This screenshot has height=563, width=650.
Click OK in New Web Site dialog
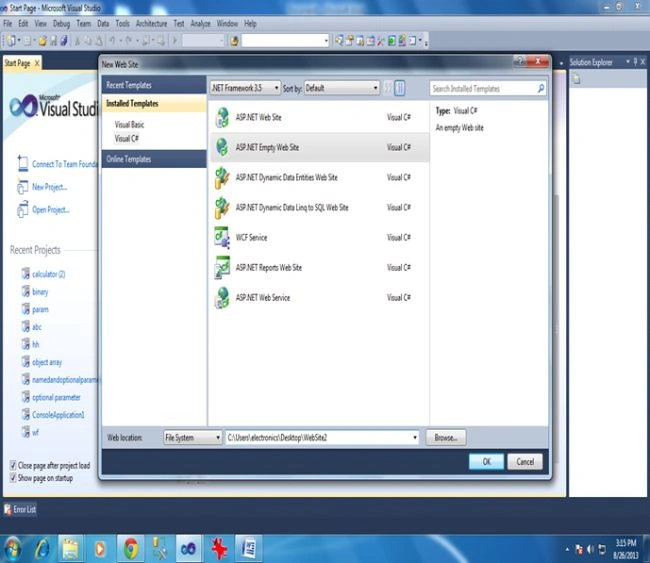[x=486, y=461]
